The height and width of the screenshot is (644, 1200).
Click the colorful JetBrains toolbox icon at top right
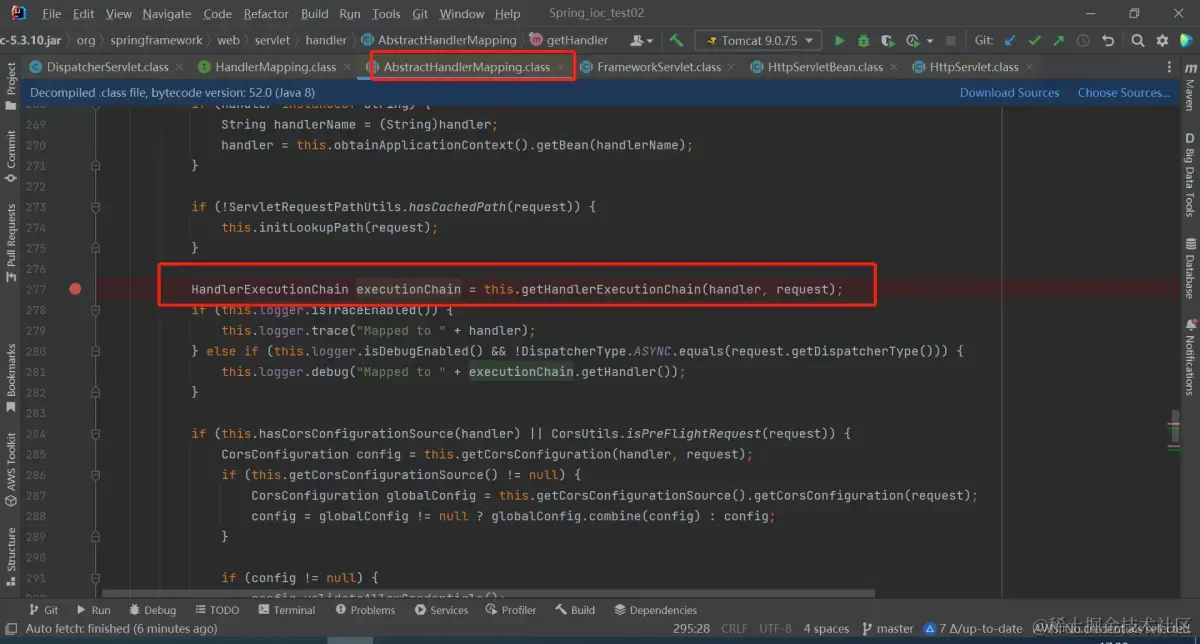click(x=1186, y=41)
